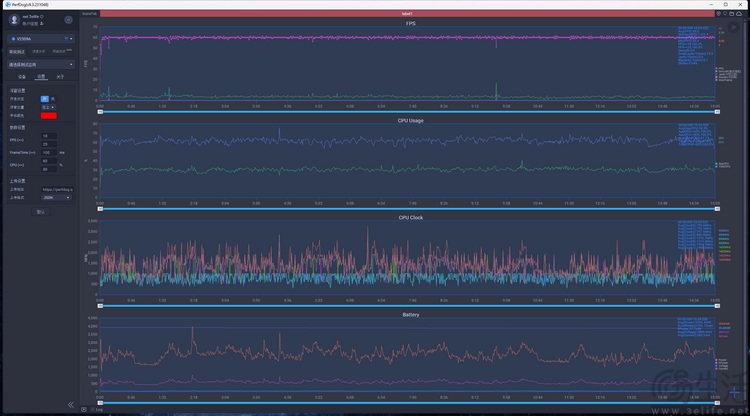Click the CPU Usage chart title
Screen dimensions: 750x416
[x=410, y=120]
